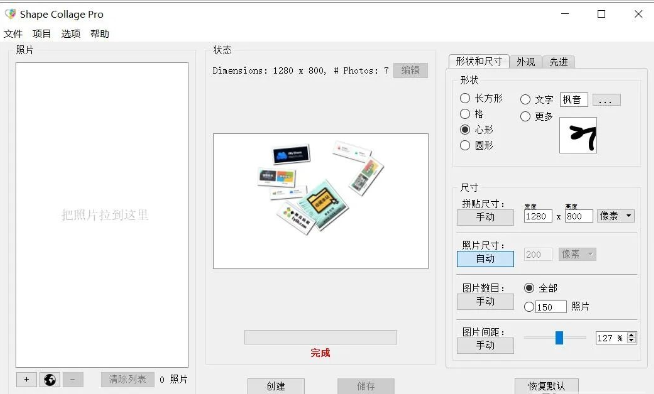The width and height of the screenshot is (654, 394).
Task: Switch to the 先进 tab
Action: coord(558,62)
